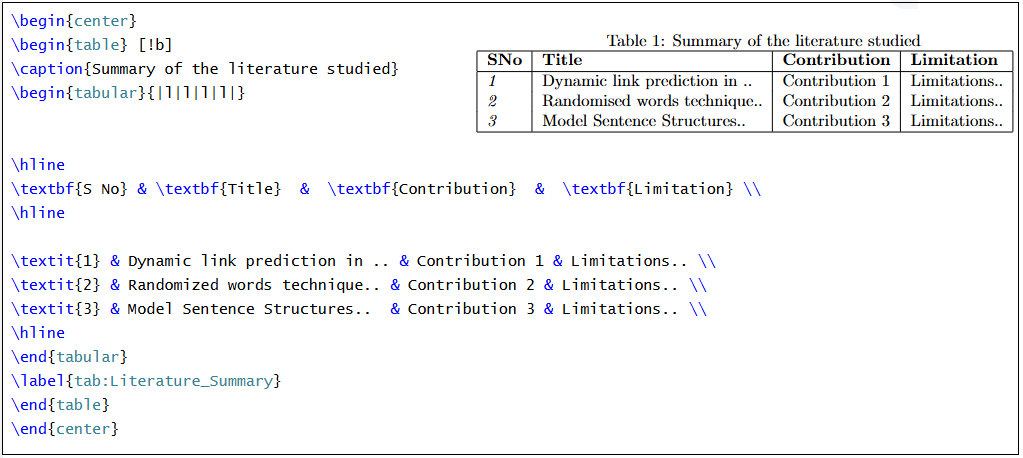Click the \hline above the code header row
The image size is (1023, 458).
[38, 164]
